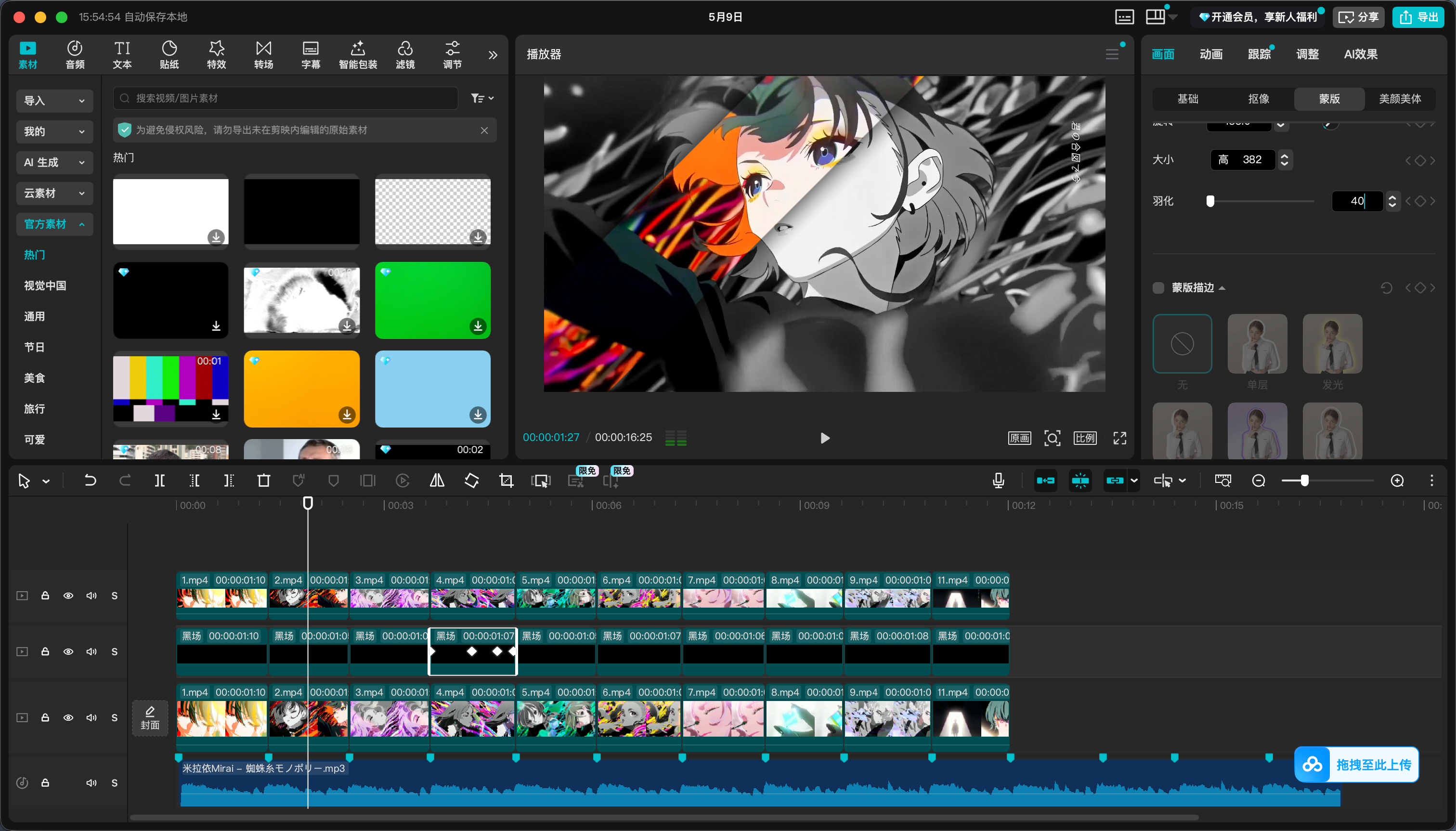This screenshot has height=831, width=1456.
Task: Collapse the 蒙版描边 section arrow
Action: [x=1222, y=288]
